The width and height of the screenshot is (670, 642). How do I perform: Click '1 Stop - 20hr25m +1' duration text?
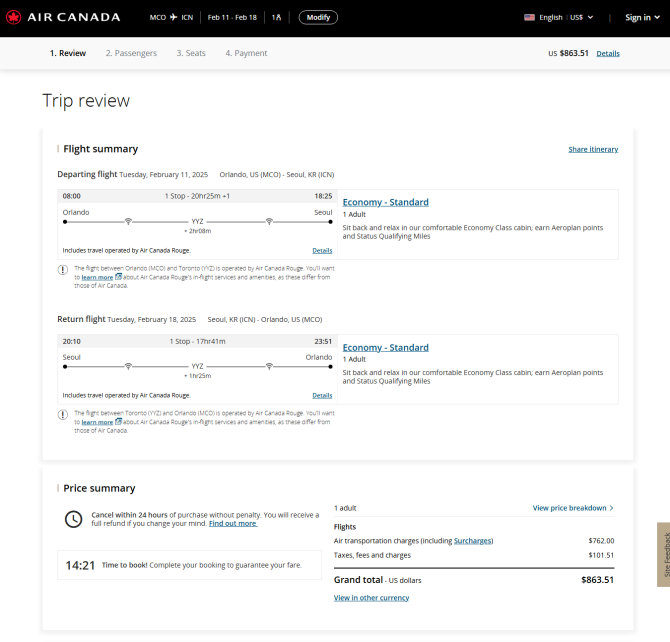tap(197, 196)
